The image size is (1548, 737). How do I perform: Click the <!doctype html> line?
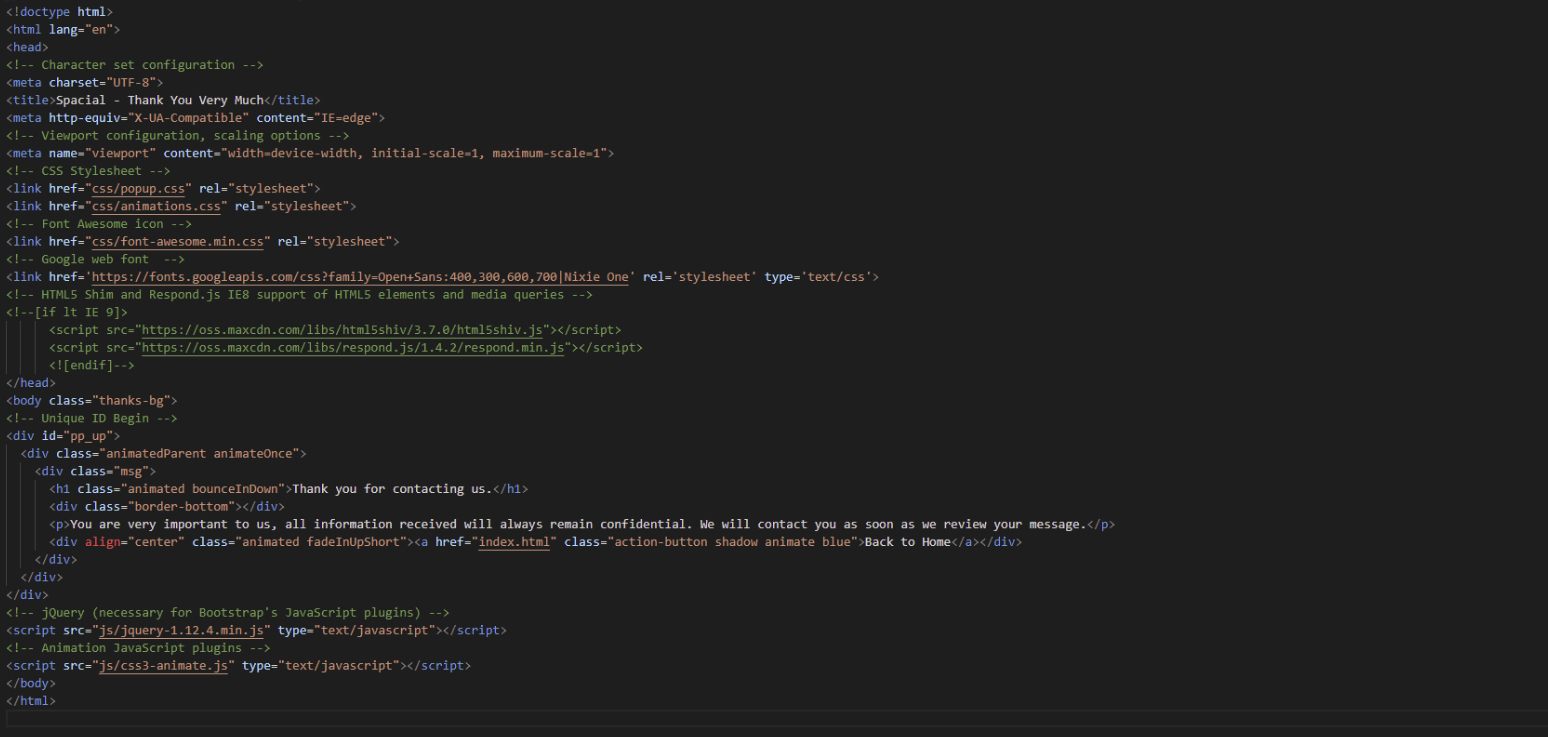click(59, 11)
